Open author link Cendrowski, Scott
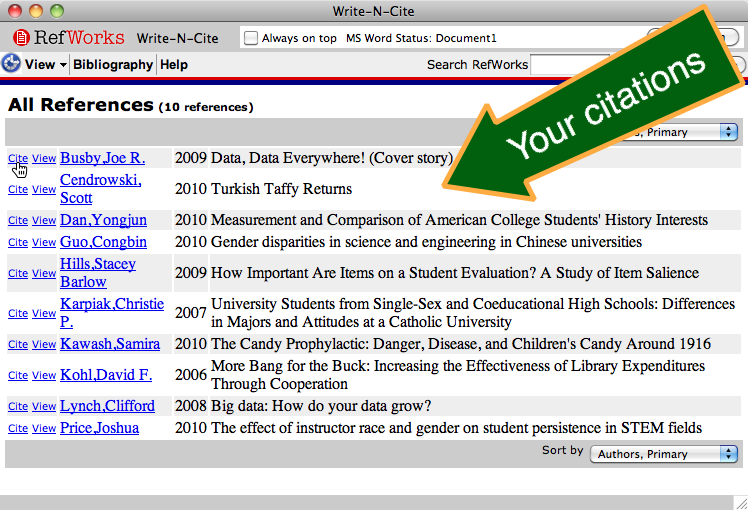Image resolution: width=748 pixels, height=510 pixels. point(101,188)
